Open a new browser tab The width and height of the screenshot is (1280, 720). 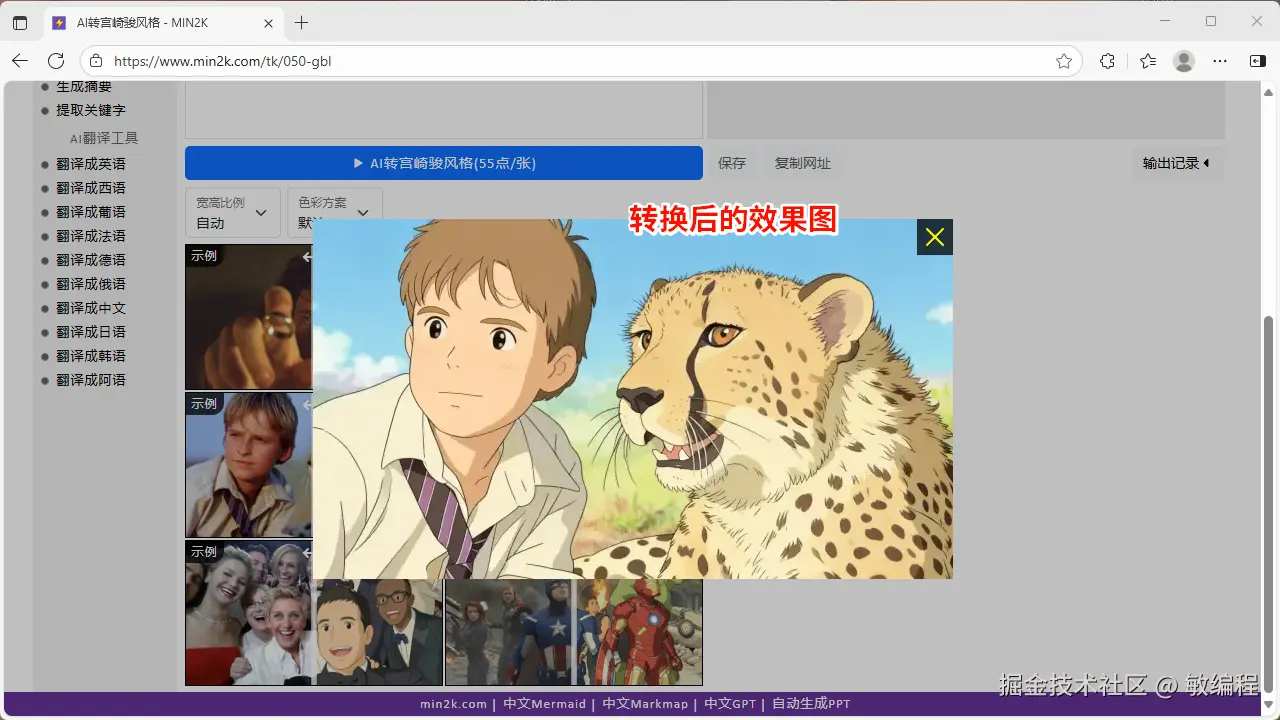point(301,22)
